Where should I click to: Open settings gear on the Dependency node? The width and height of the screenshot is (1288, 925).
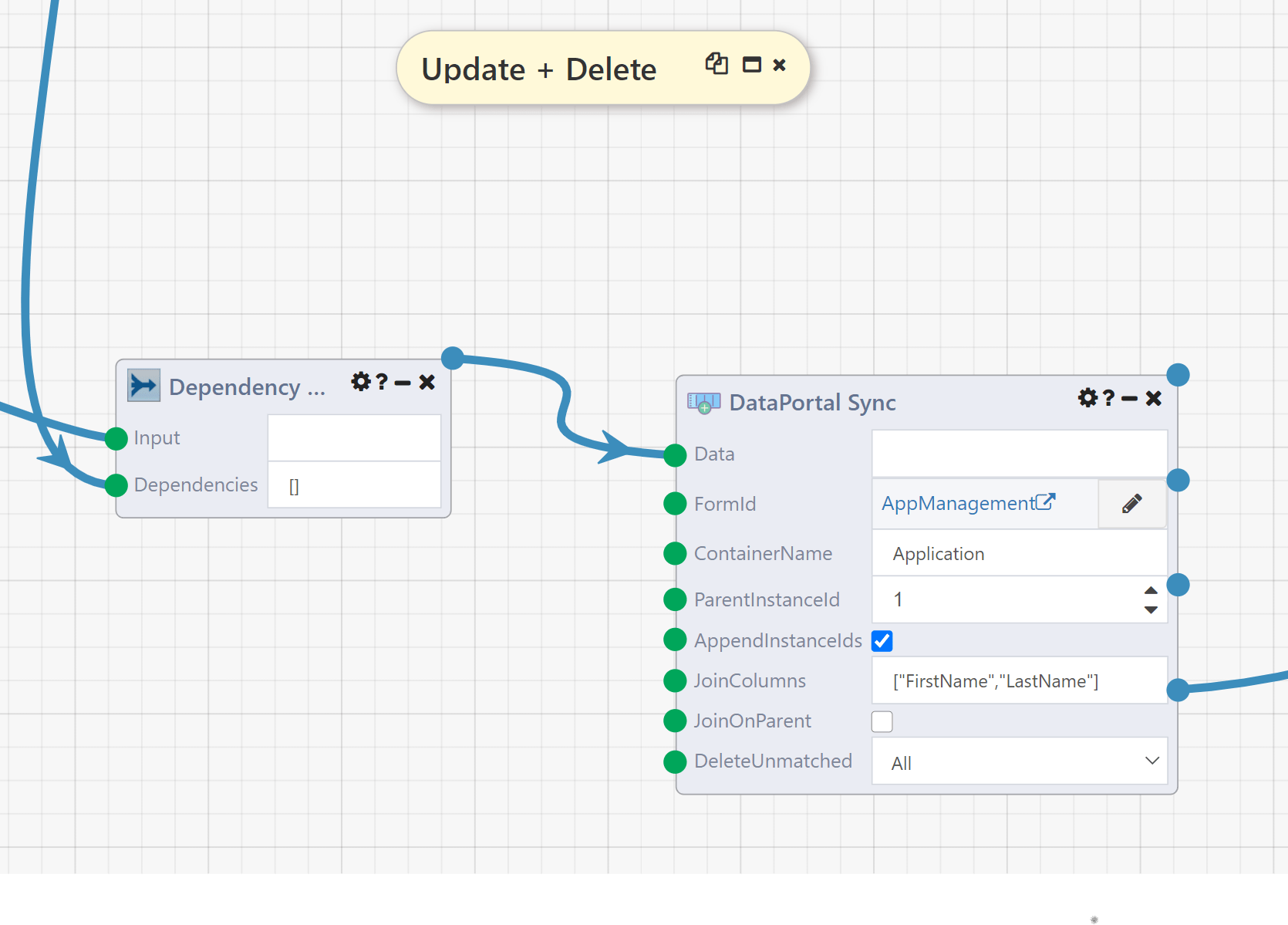[361, 382]
